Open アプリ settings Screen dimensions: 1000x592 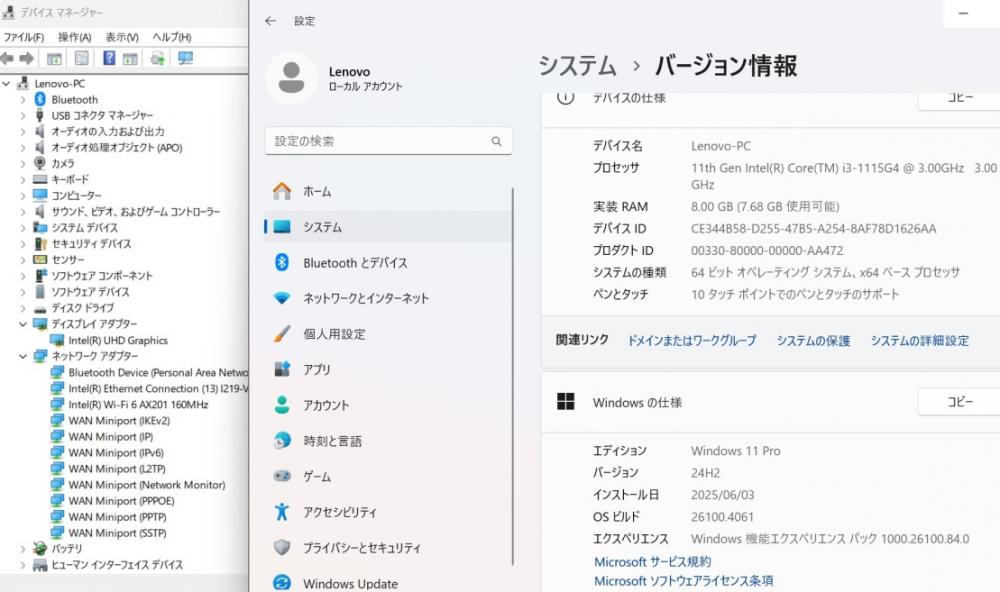click(388, 369)
